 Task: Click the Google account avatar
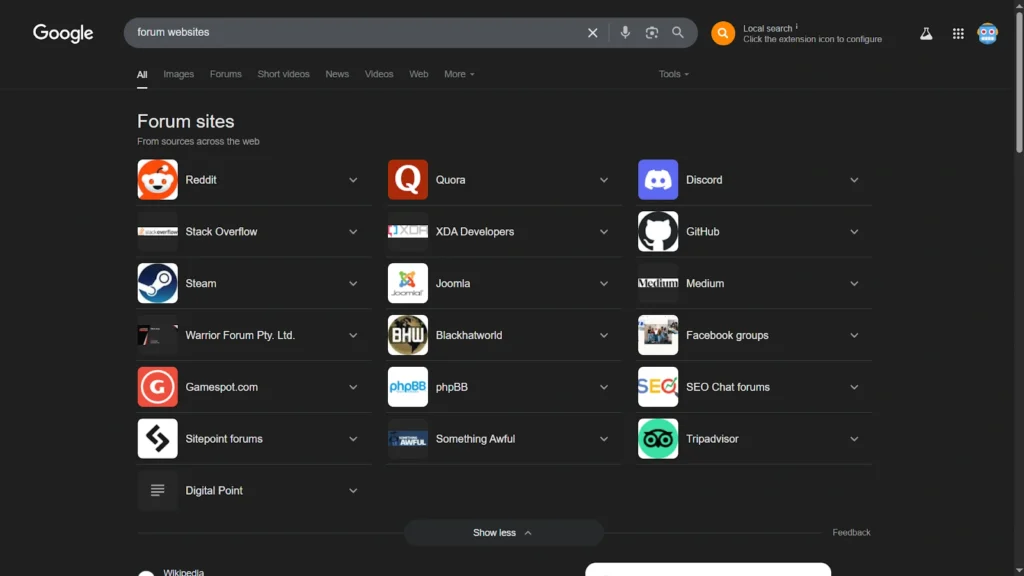pos(987,33)
